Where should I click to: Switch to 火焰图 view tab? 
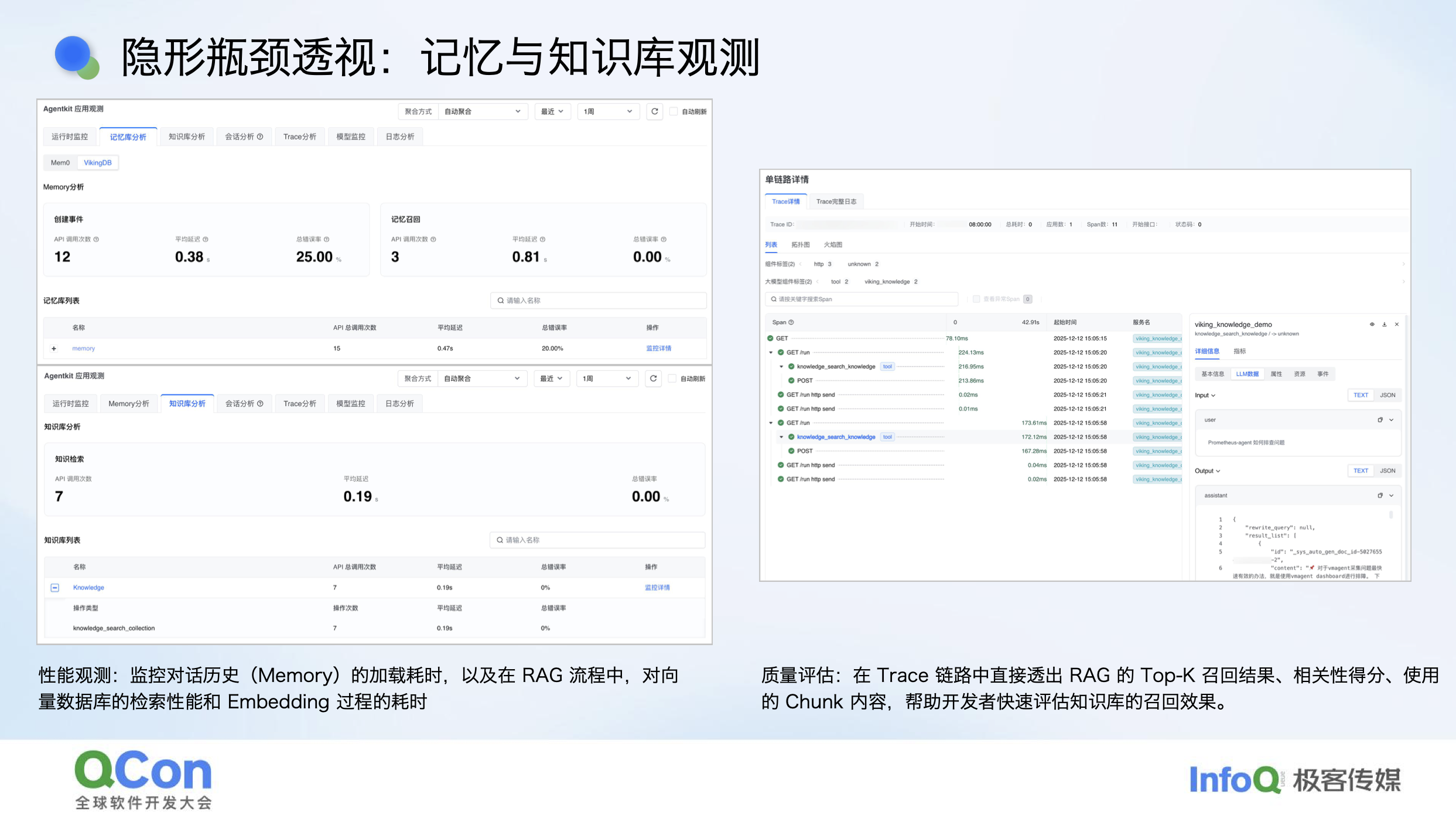(x=833, y=244)
